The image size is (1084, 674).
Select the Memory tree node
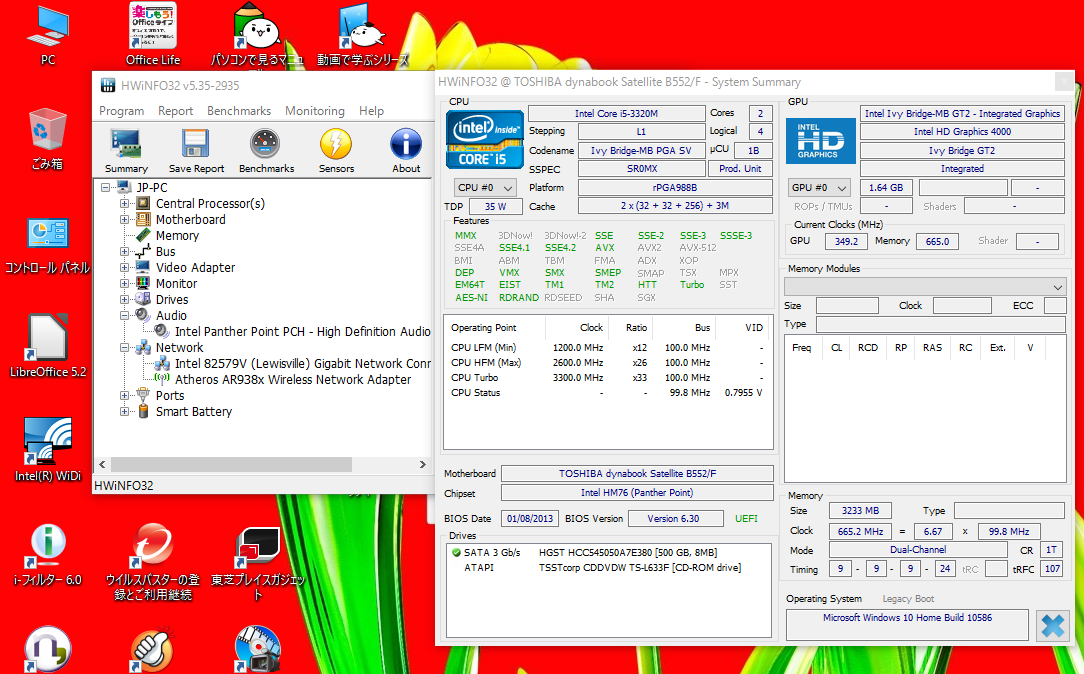[177, 235]
